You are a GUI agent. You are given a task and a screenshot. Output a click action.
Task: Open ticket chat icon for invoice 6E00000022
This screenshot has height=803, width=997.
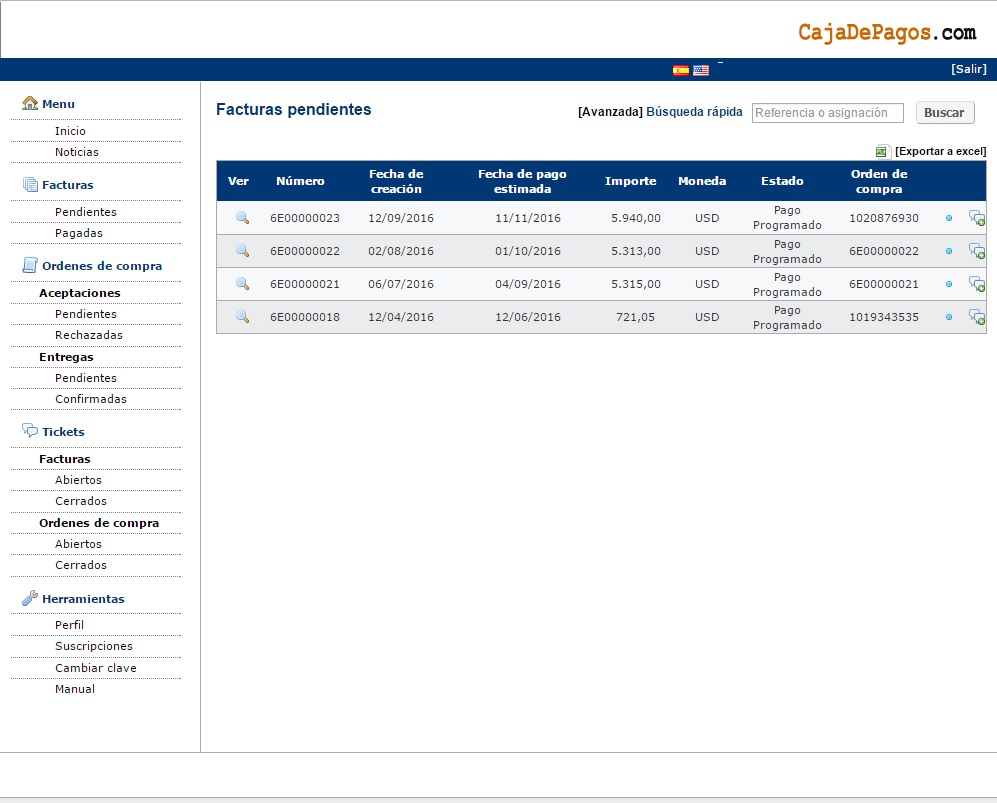977,251
